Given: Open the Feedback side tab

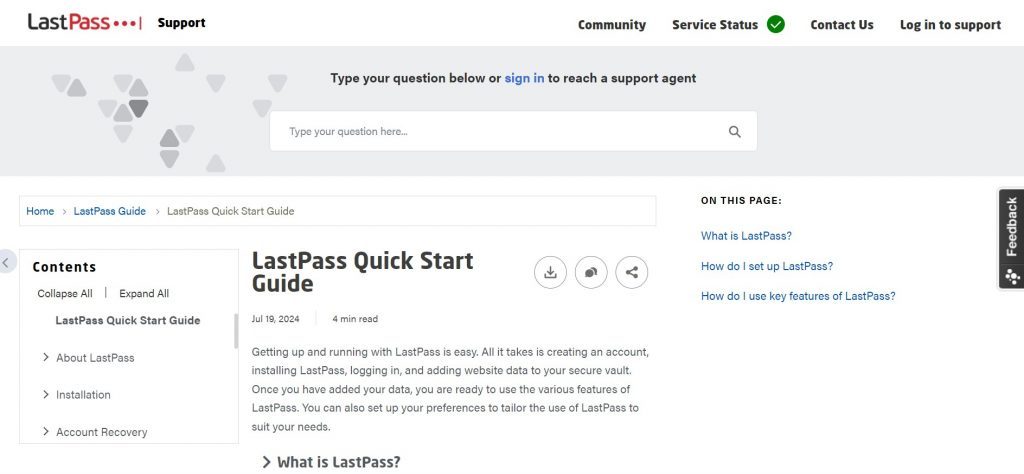Looking at the screenshot, I should tap(1012, 238).
